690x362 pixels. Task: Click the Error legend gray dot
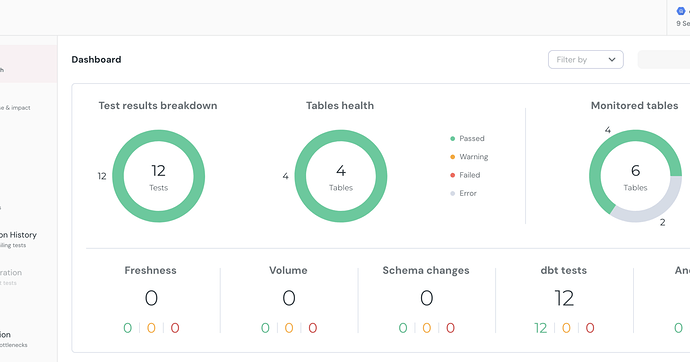(452, 194)
